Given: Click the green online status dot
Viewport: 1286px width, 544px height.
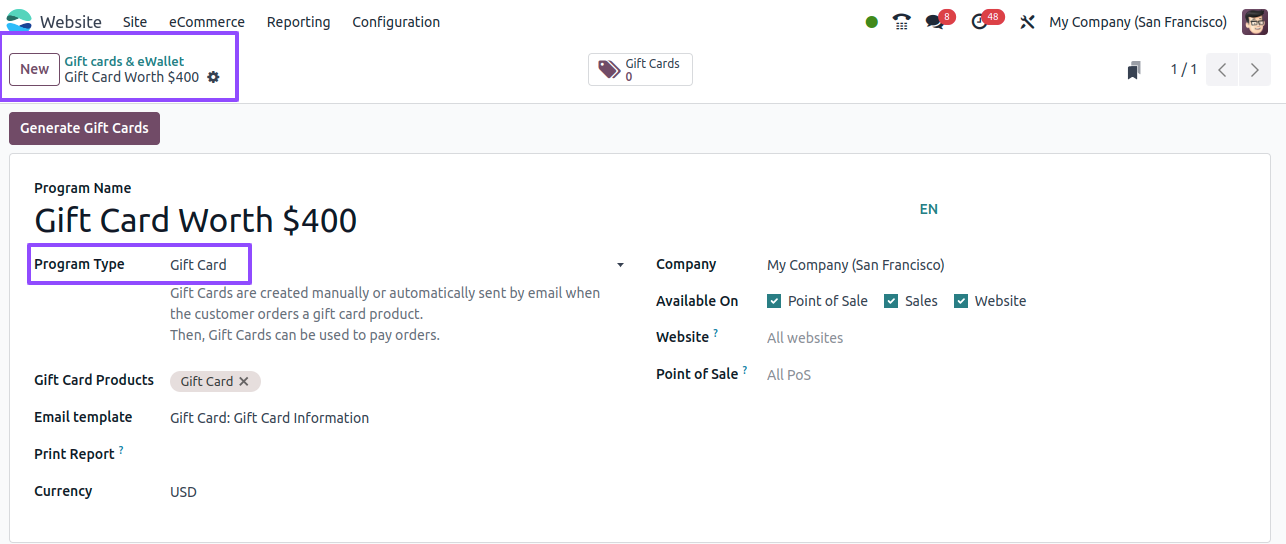Looking at the screenshot, I should pos(872,22).
